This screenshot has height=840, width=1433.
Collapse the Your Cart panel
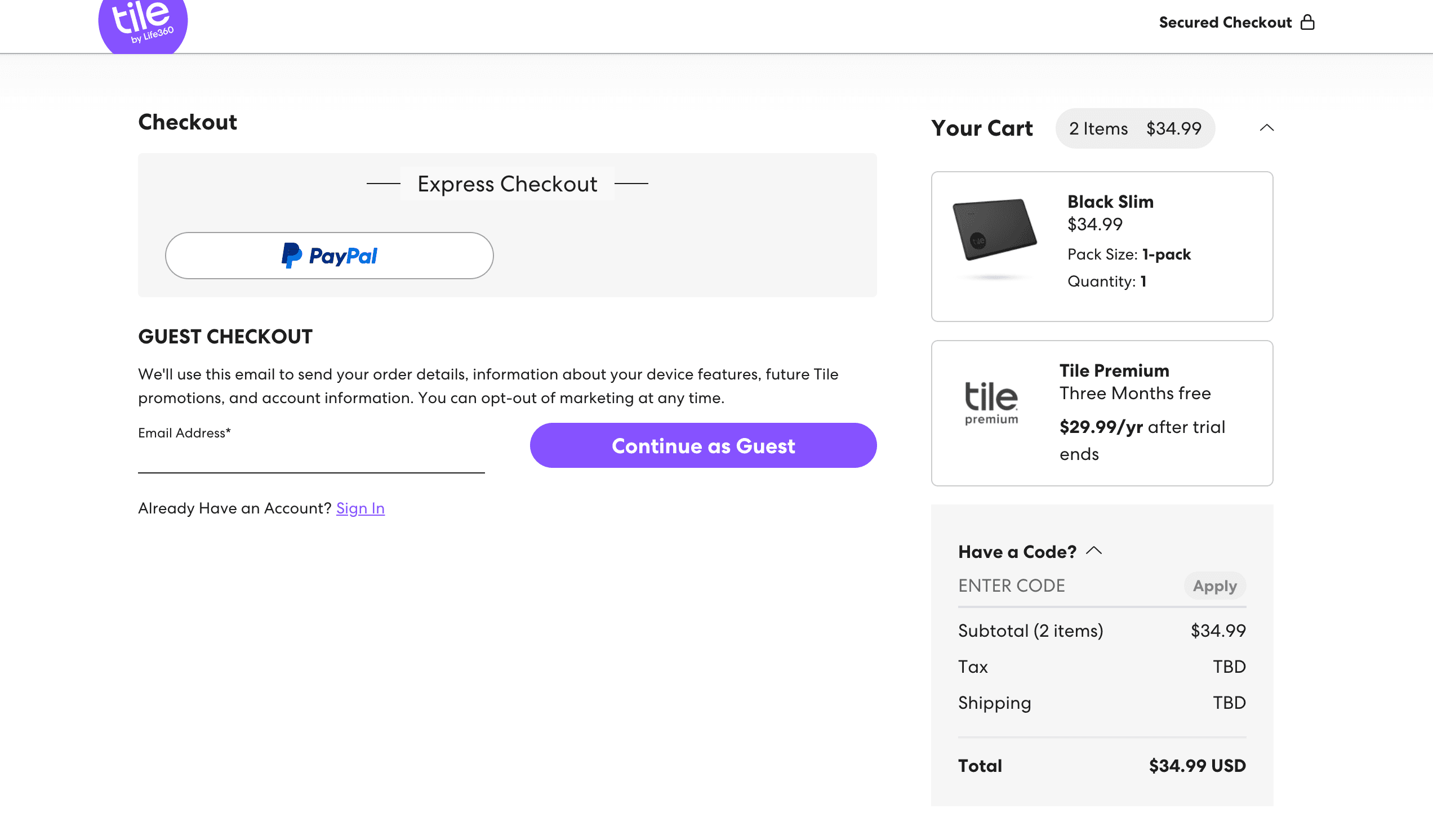[x=1267, y=128]
